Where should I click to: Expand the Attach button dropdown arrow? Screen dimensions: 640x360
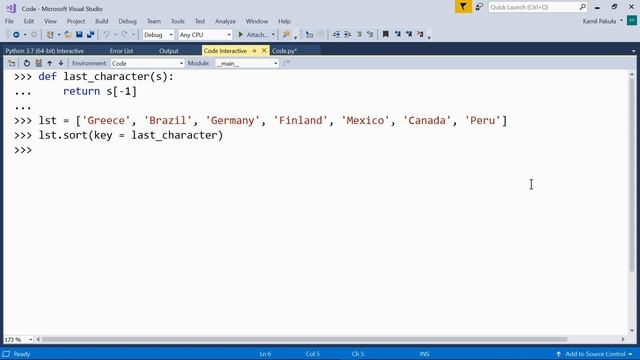pos(273,35)
